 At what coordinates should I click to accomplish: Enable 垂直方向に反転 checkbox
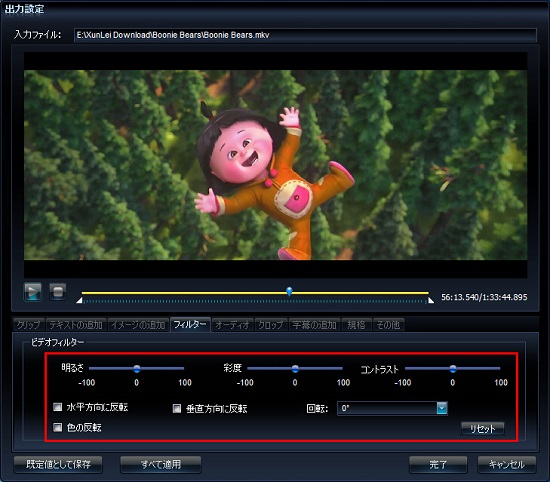click(177, 408)
